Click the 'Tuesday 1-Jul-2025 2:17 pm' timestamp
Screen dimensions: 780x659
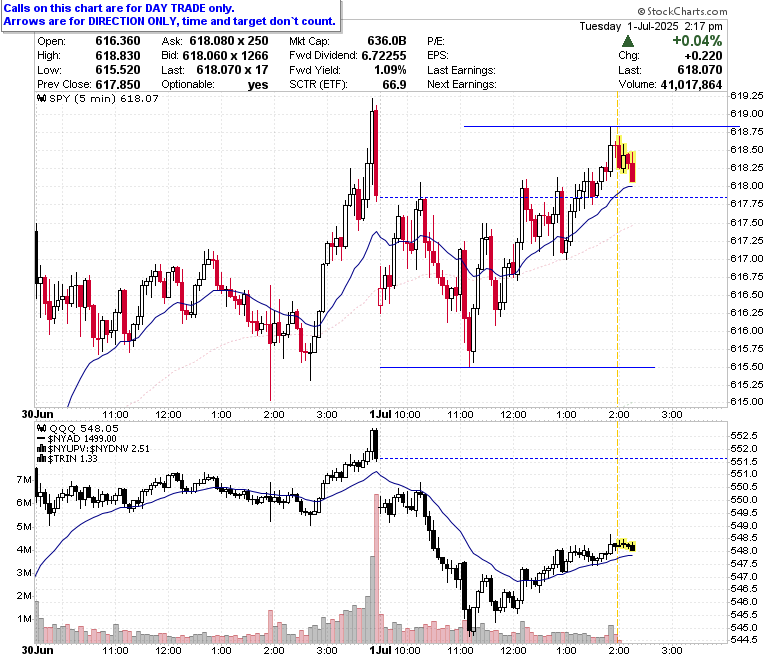651,26
